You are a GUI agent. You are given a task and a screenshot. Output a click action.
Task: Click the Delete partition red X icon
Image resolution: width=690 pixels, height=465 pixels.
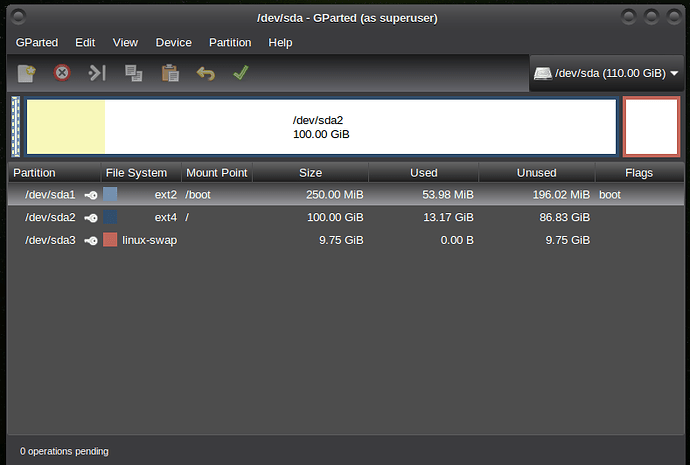pos(62,73)
